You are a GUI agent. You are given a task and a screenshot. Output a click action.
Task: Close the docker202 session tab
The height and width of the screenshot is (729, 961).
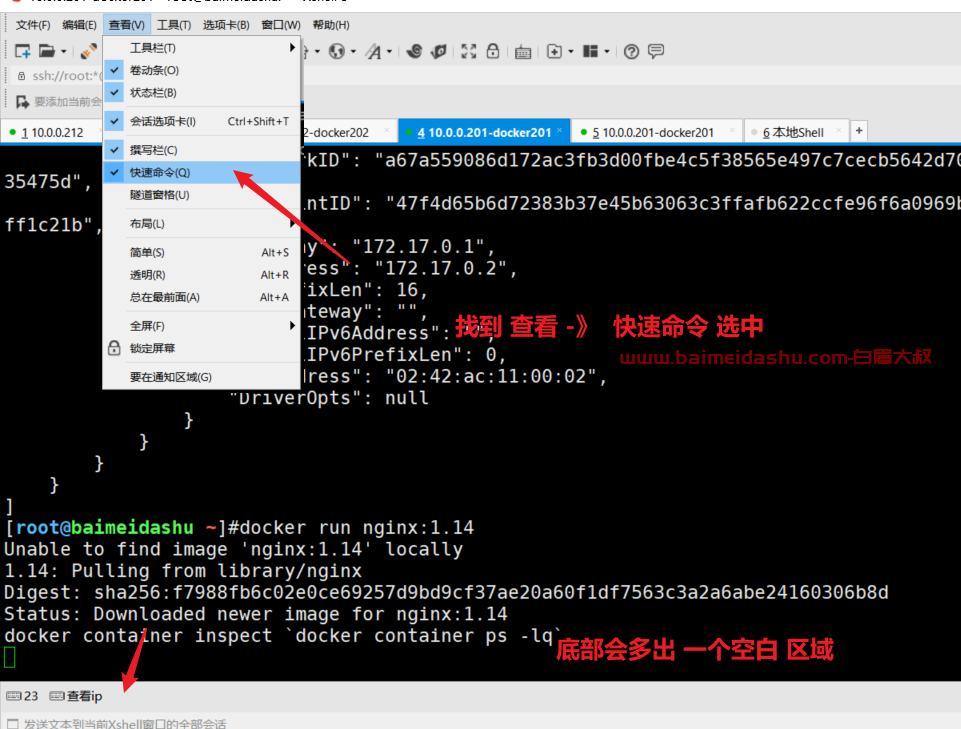tap(387, 131)
